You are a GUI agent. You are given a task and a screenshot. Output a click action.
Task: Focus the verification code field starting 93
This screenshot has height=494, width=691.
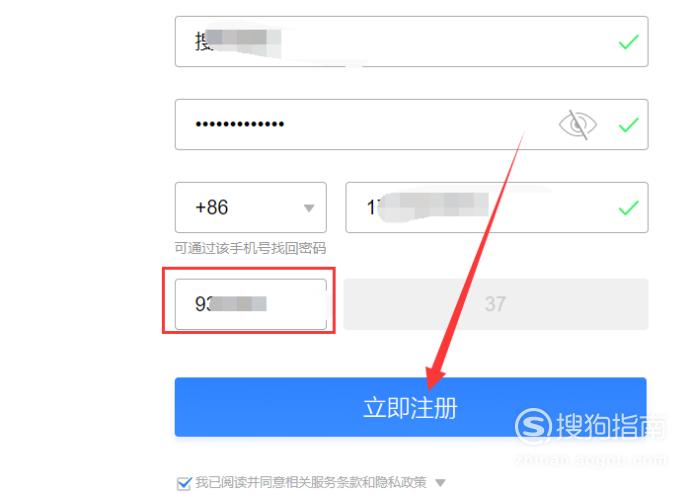[x=251, y=304]
